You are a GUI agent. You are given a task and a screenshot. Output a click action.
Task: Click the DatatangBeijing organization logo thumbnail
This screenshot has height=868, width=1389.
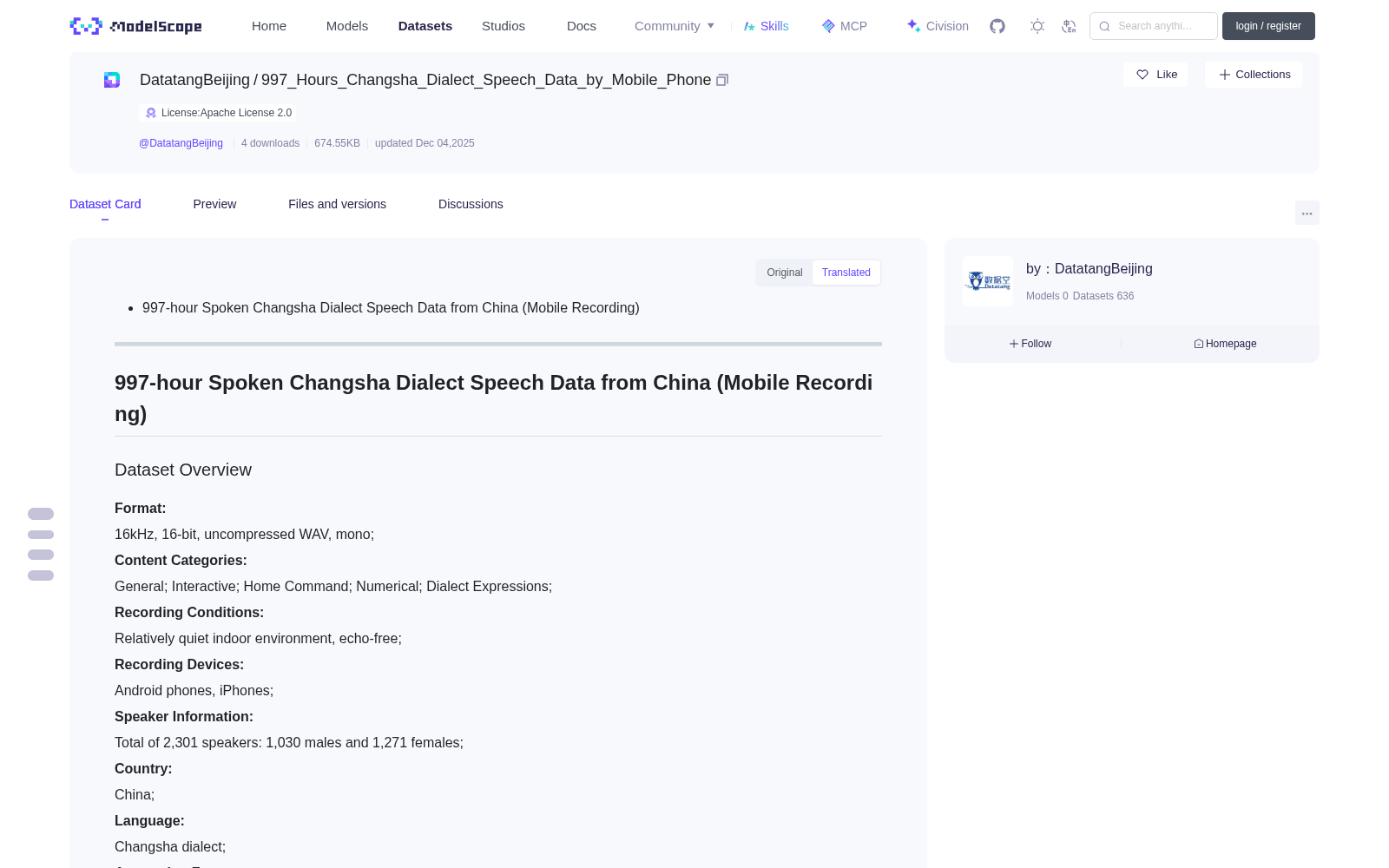coord(988,281)
